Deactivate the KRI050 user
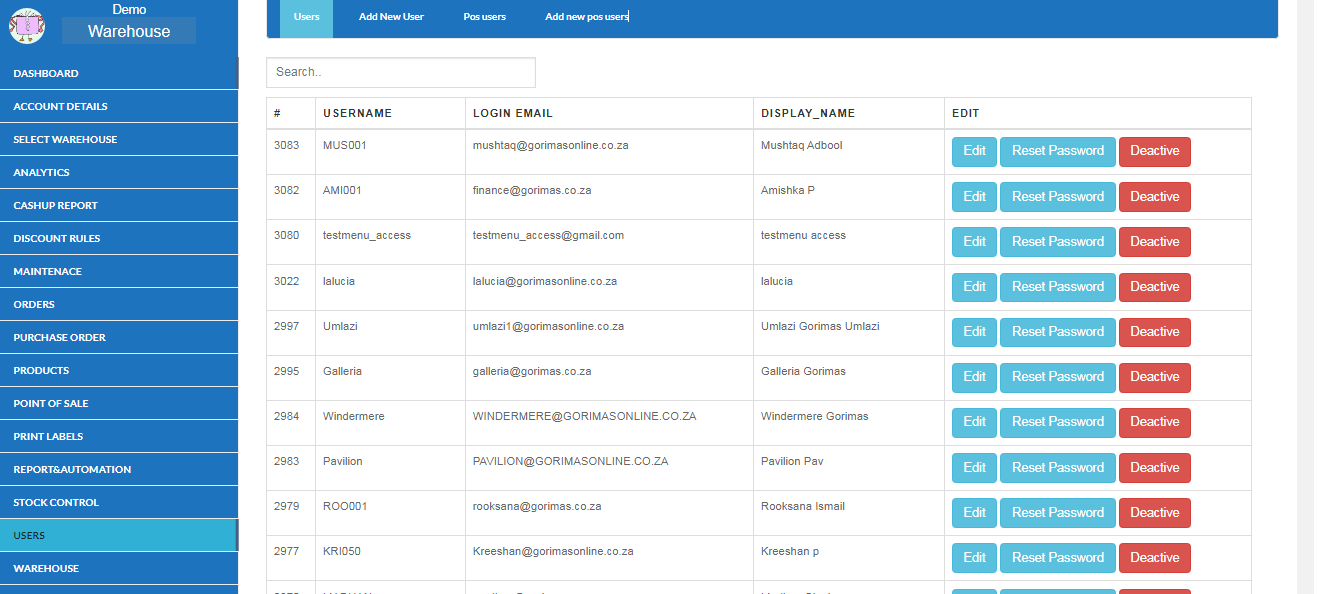 click(x=1154, y=558)
